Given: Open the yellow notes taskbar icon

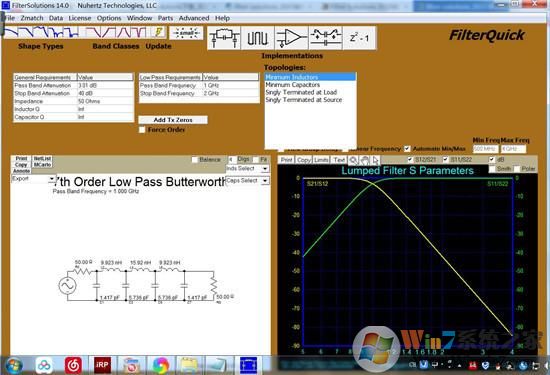Looking at the screenshot, I should point(190,365).
